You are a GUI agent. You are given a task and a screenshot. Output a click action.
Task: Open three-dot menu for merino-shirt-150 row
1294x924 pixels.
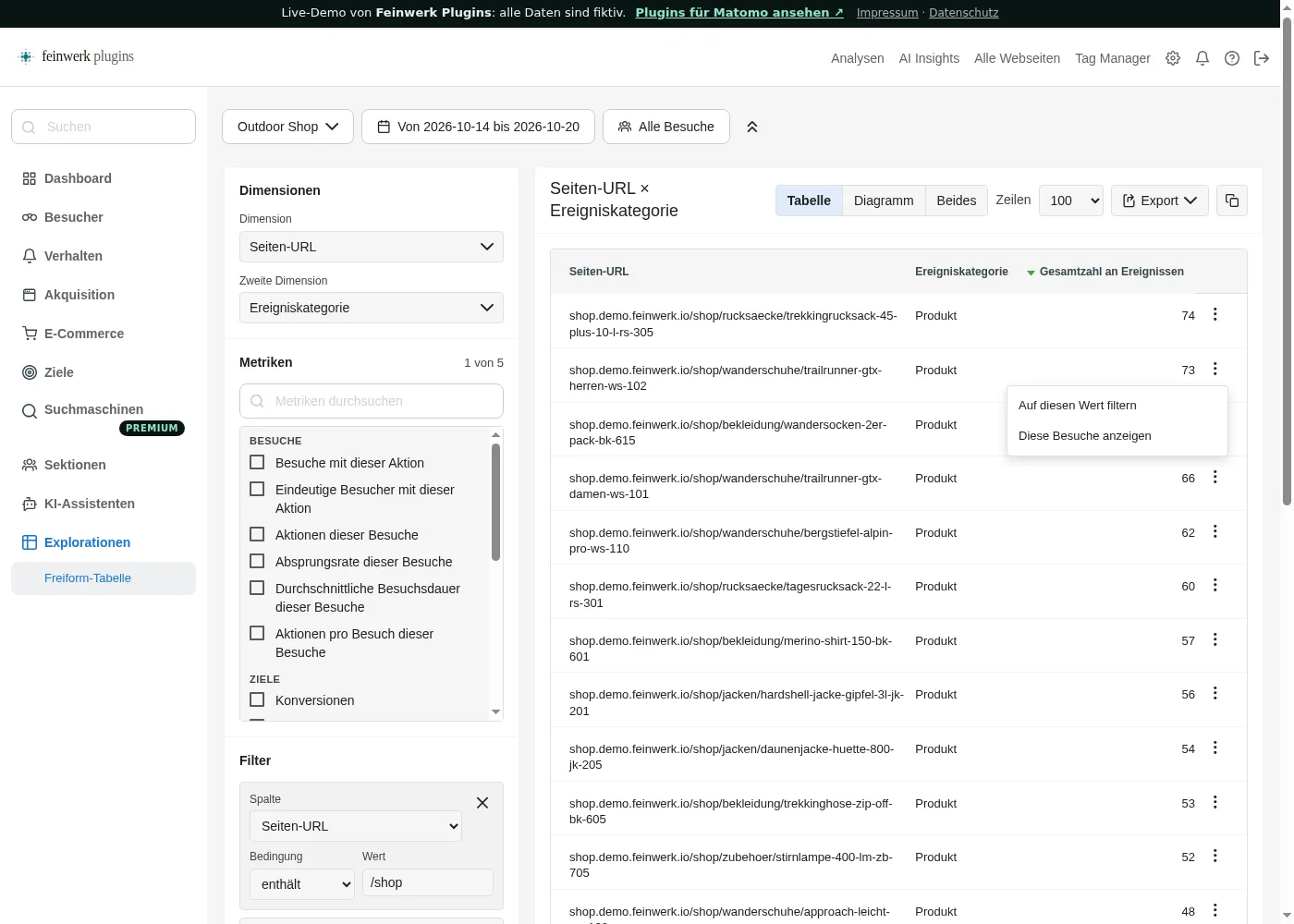coord(1215,639)
